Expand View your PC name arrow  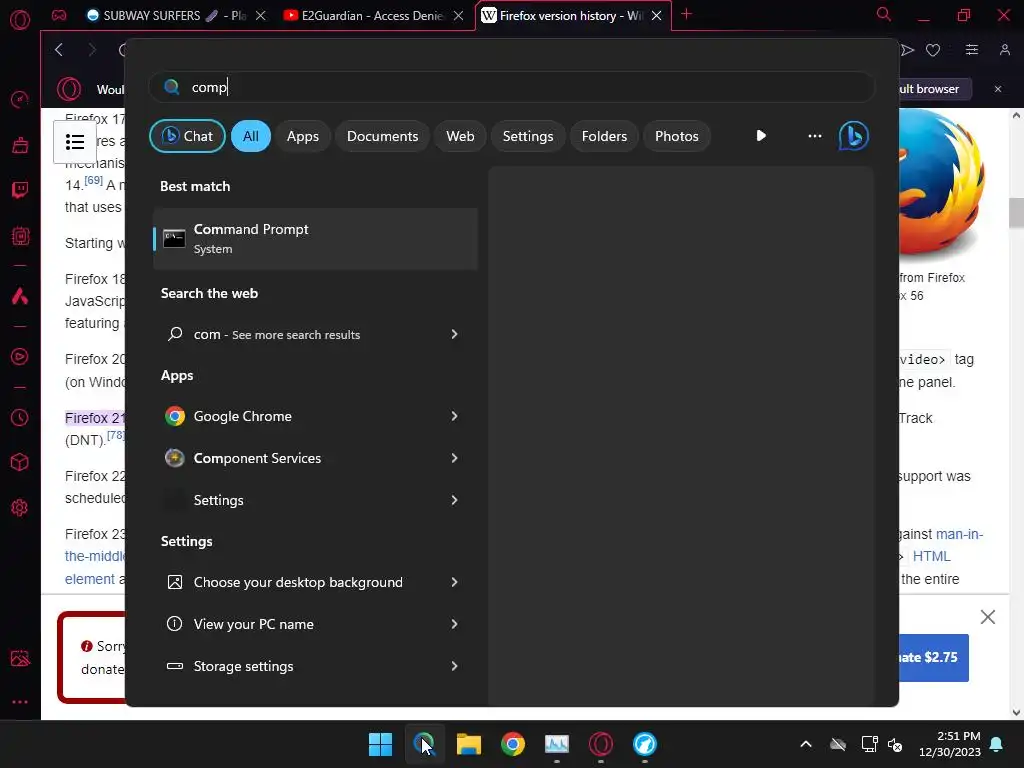pos(455,624)
